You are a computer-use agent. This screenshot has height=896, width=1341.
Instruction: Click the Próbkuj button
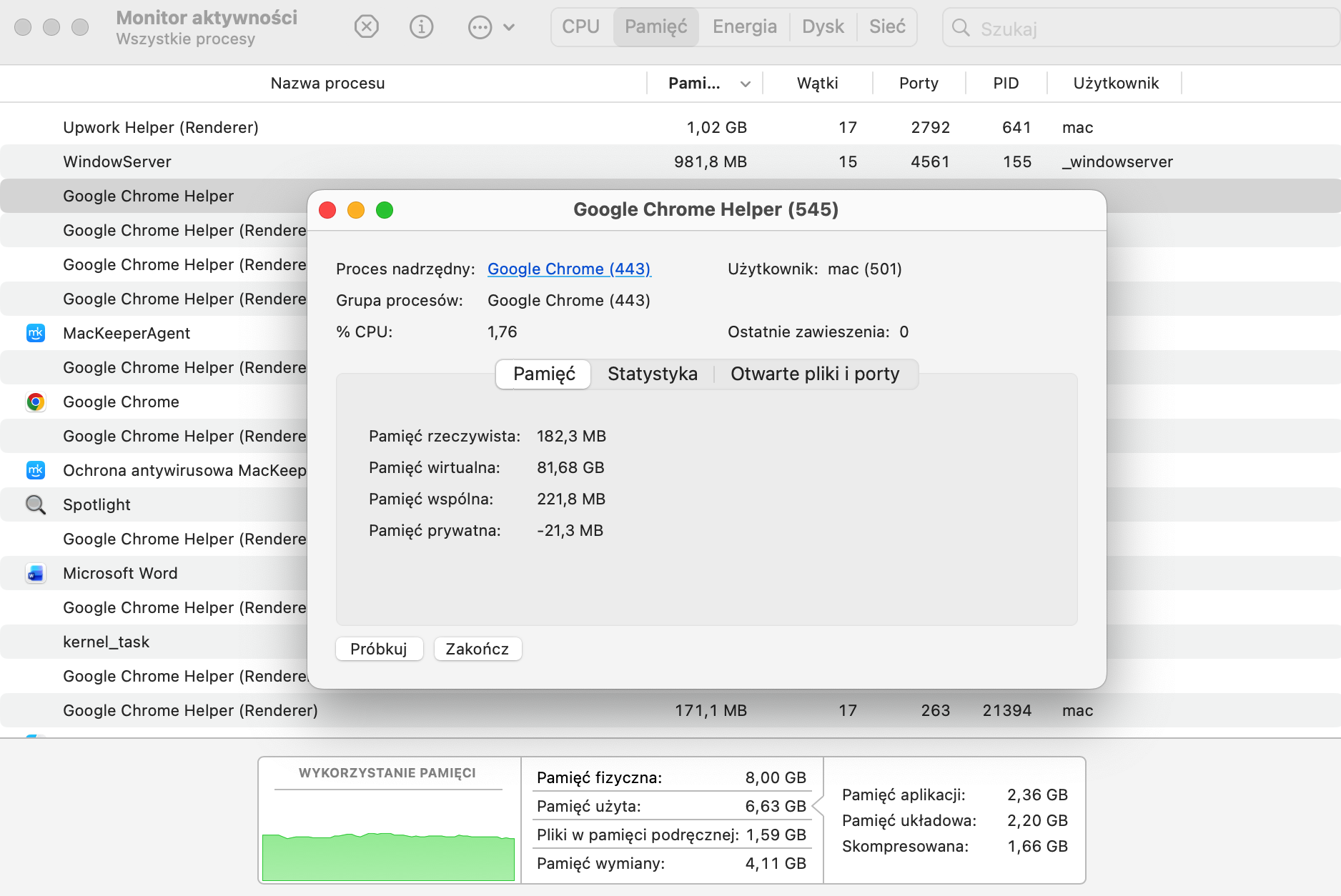coord(379,649)
